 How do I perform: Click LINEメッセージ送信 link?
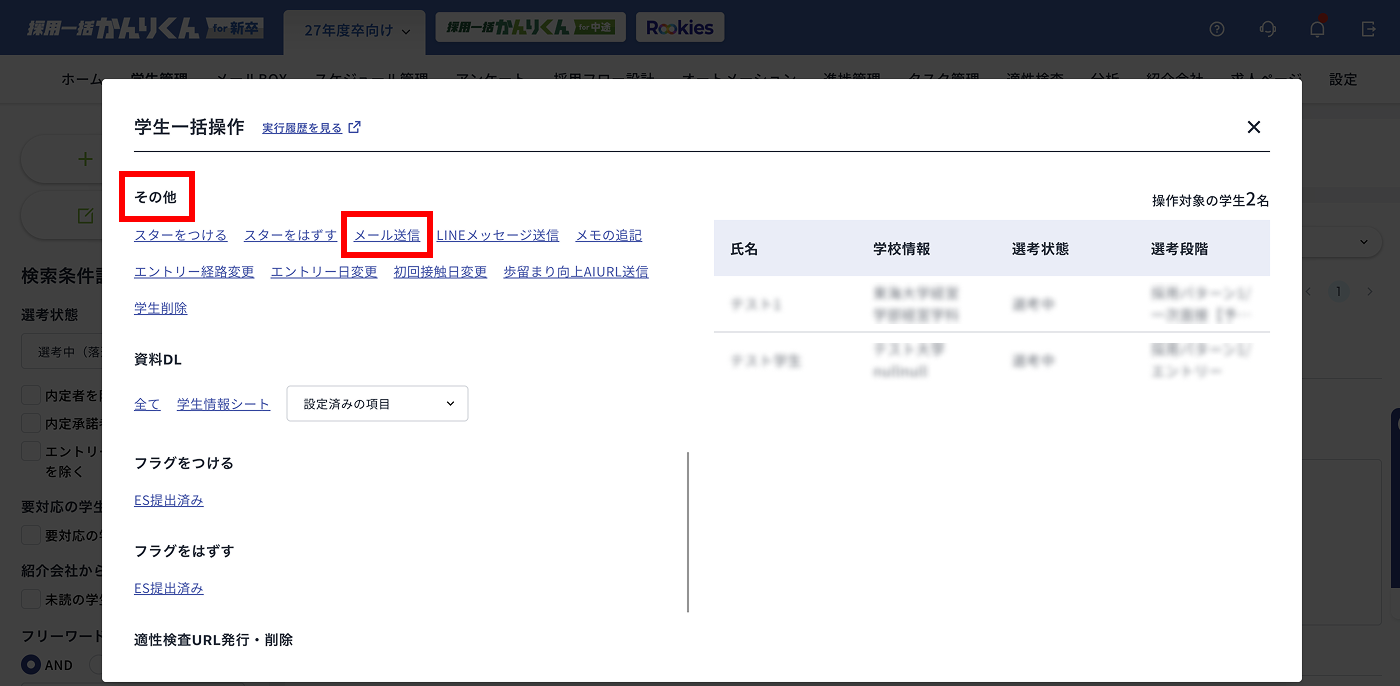(x=498, y=236)
